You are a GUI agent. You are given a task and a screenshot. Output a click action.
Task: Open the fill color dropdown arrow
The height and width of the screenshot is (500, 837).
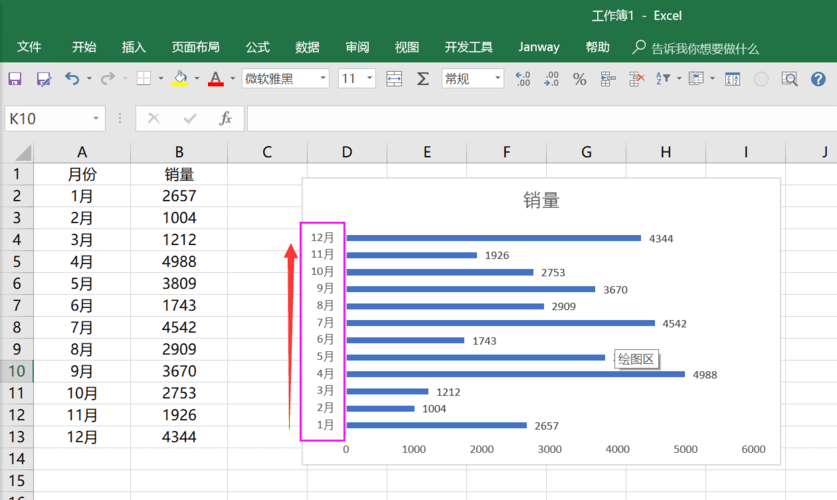pos(196,79)
